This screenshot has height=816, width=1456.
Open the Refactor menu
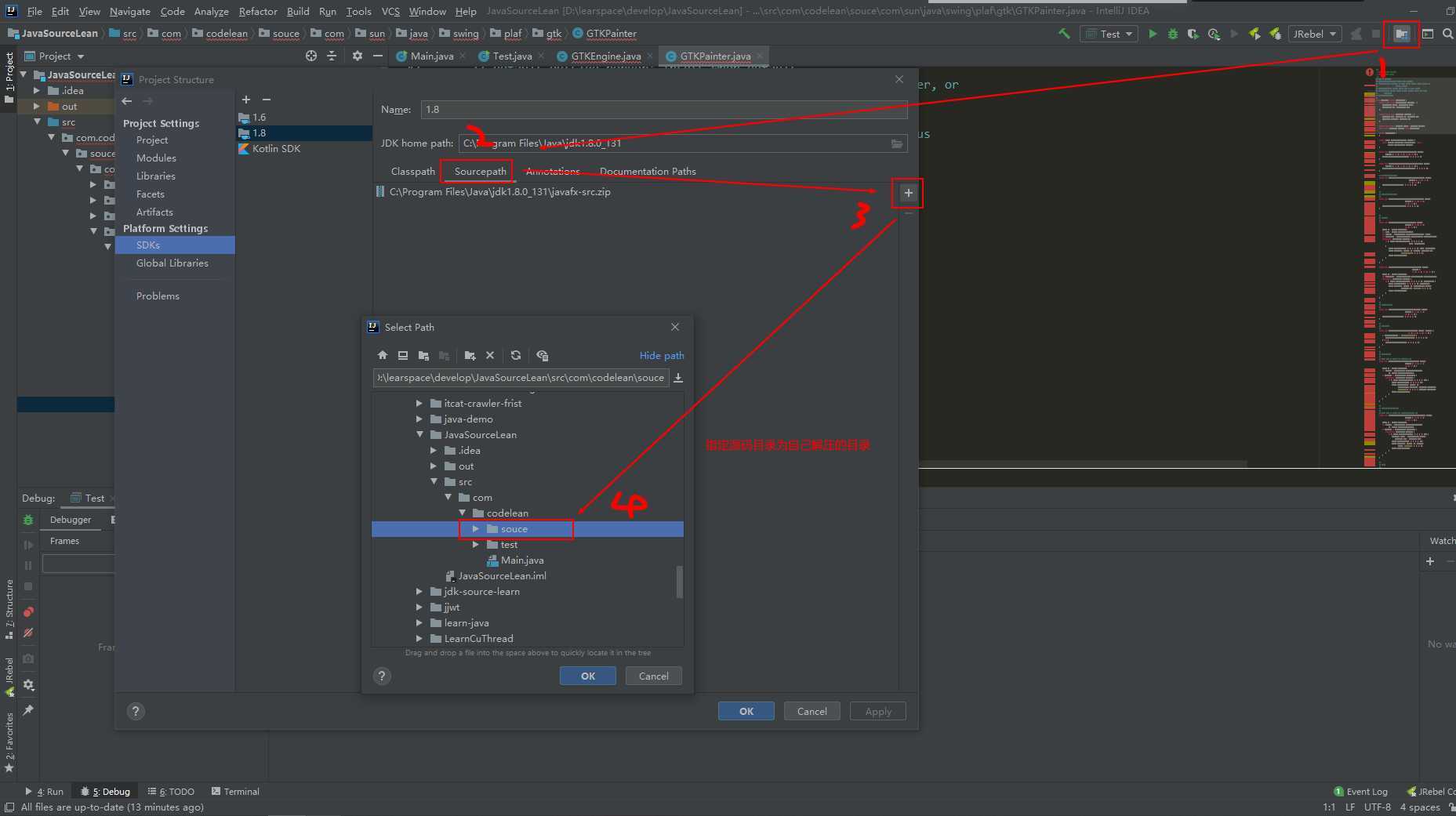point(258,11)
